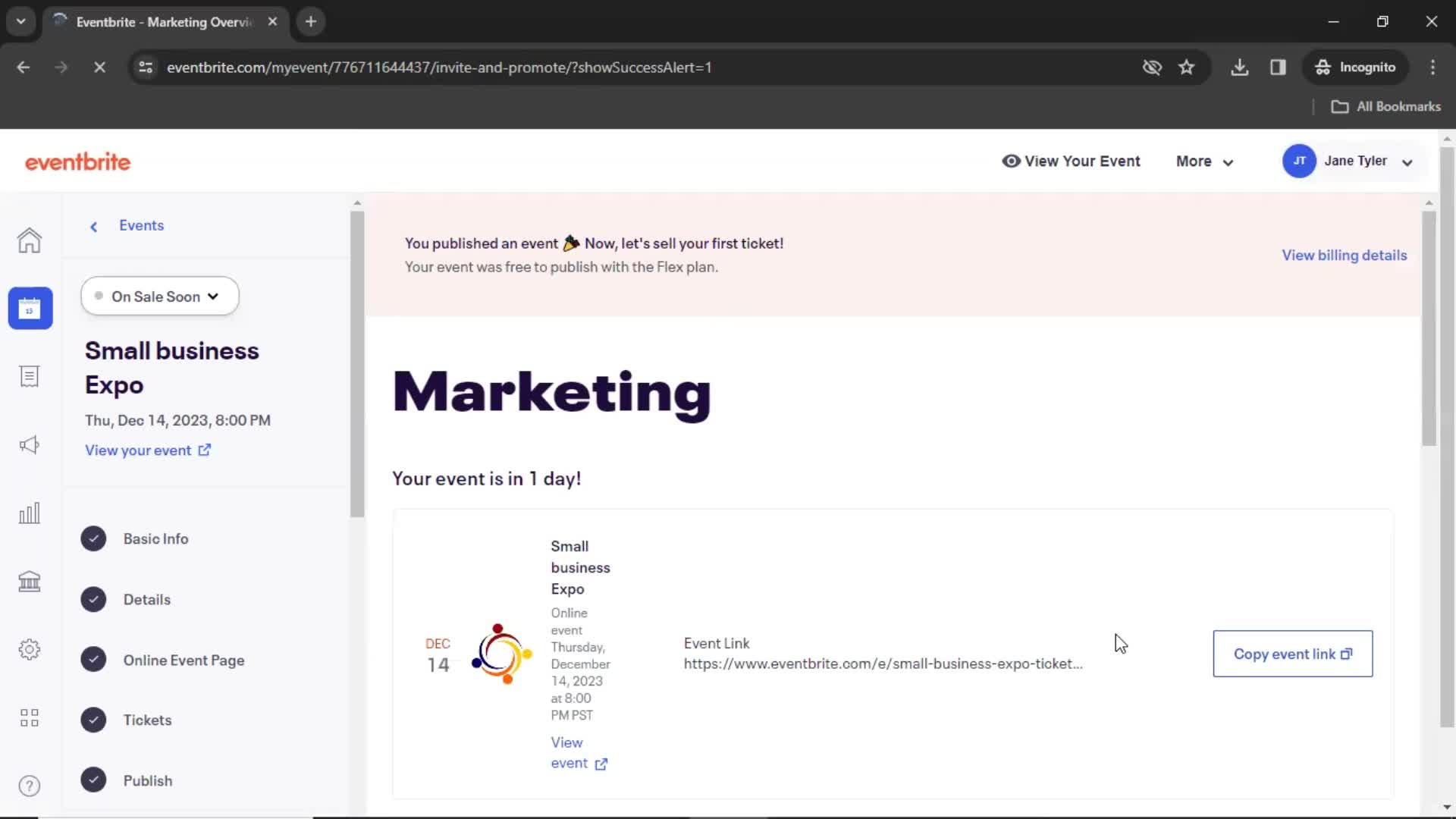Check the Basic Info completed status

point(93,538)
